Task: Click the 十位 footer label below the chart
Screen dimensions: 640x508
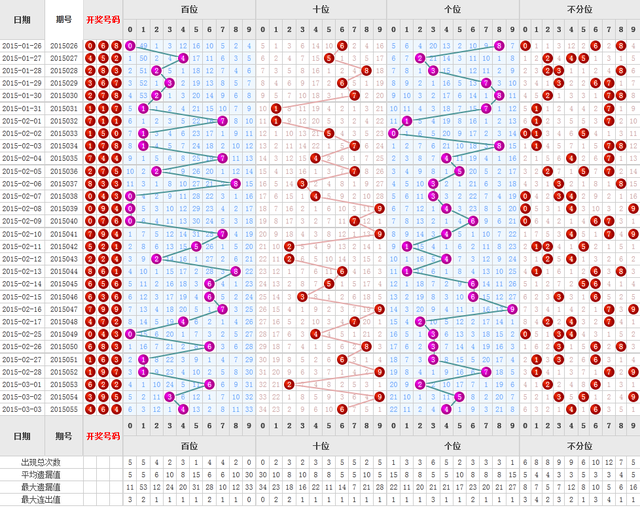Action: (321, 446)
